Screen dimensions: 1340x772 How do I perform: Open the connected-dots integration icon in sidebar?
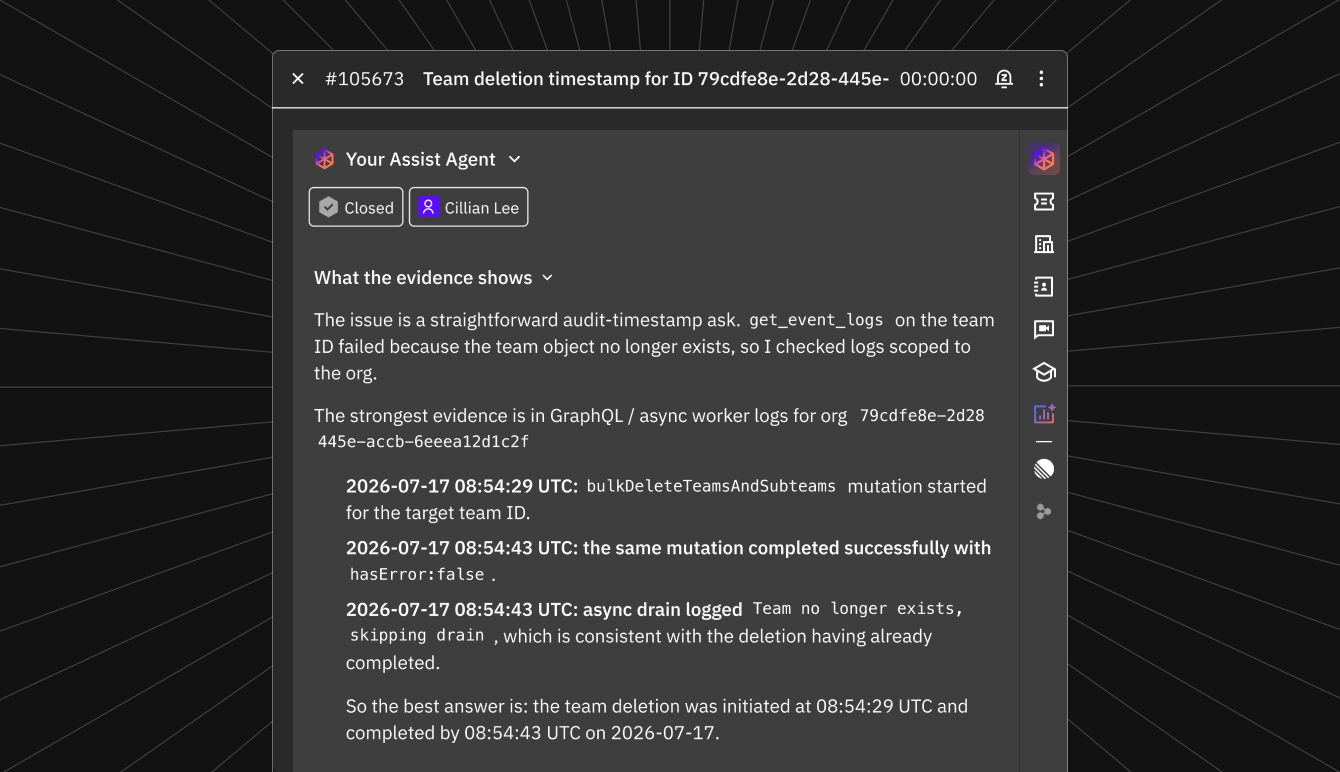click(x=1044, y=511)
